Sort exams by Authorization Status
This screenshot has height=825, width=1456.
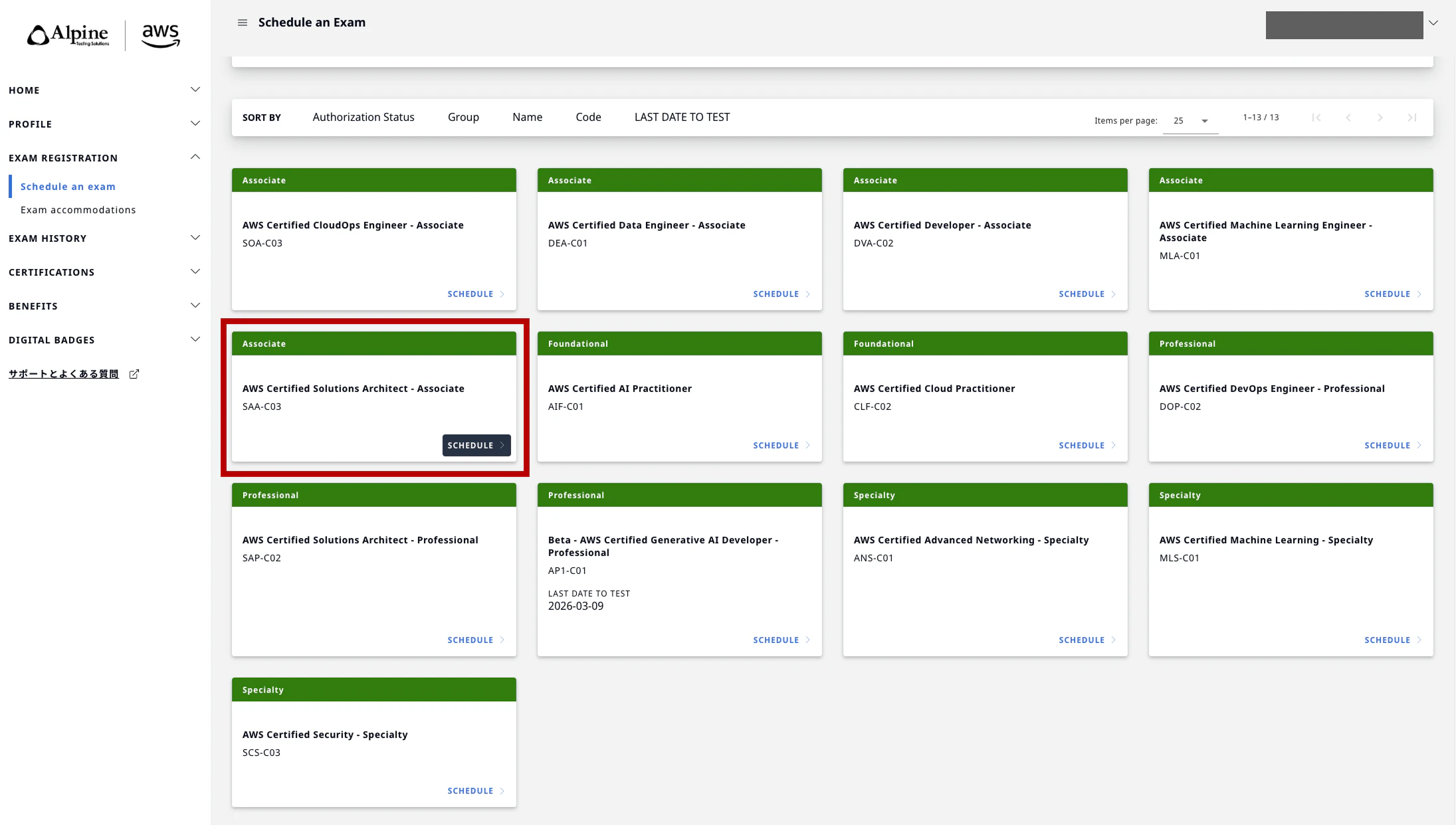pos(364,118)
